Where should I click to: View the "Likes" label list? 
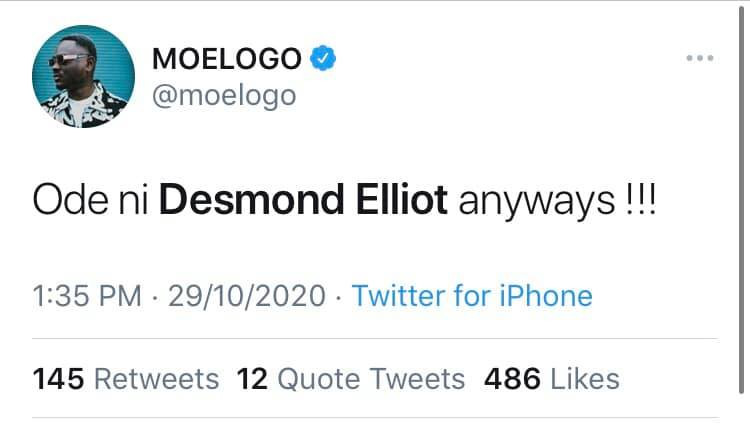point(584,379)
